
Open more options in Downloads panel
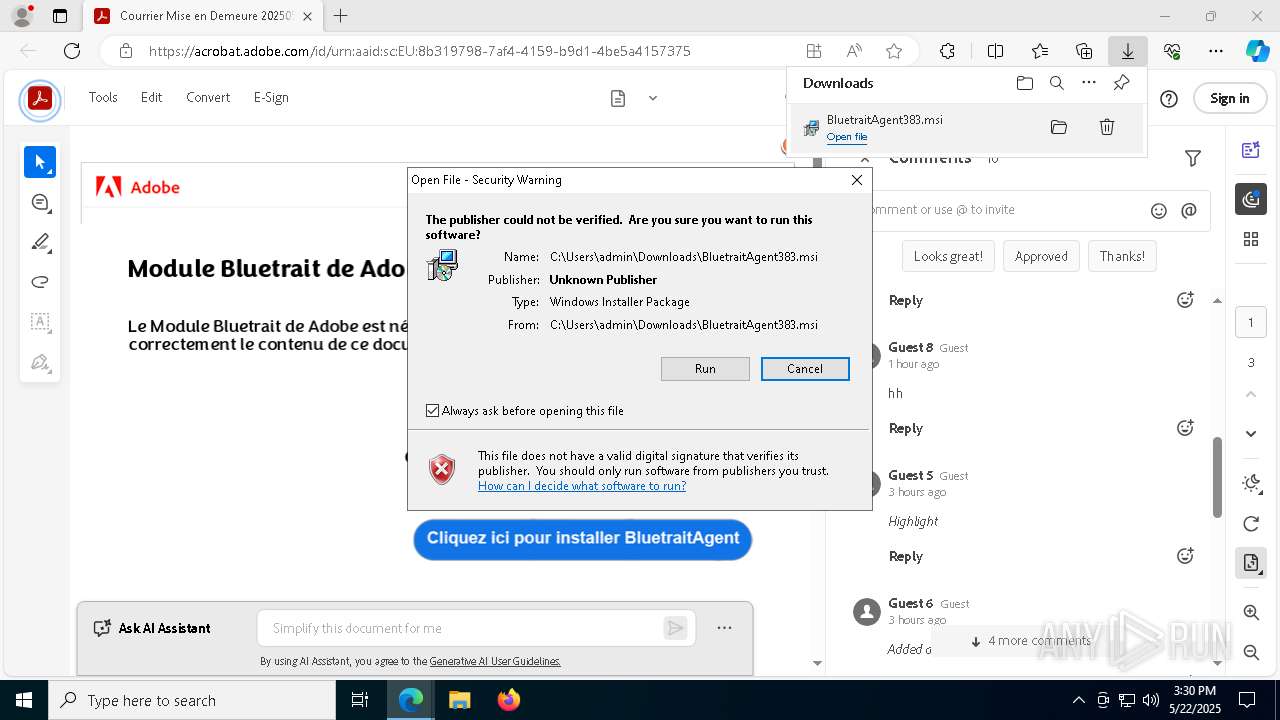(x=1089, y=83)
